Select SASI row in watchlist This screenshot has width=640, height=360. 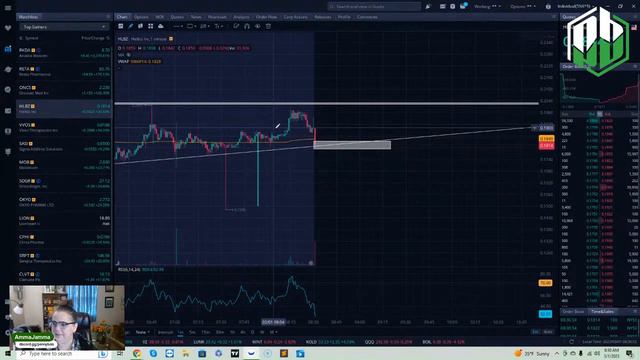[64, 146]
